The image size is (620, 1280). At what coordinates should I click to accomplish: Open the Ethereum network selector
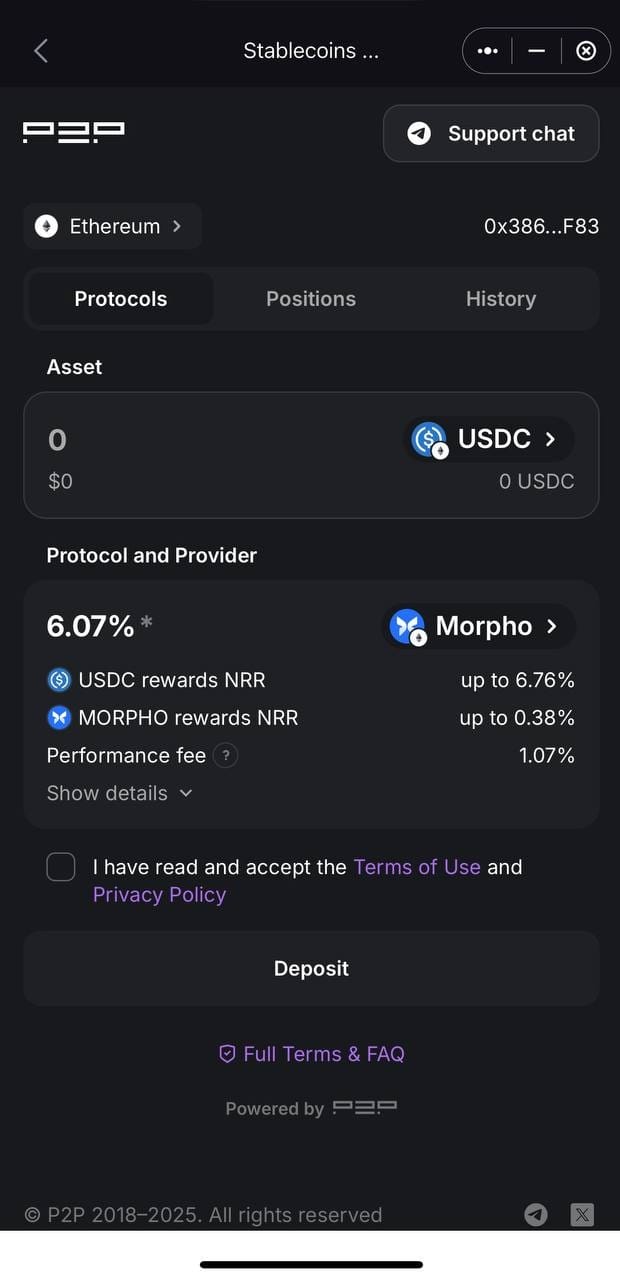[112, 227]
